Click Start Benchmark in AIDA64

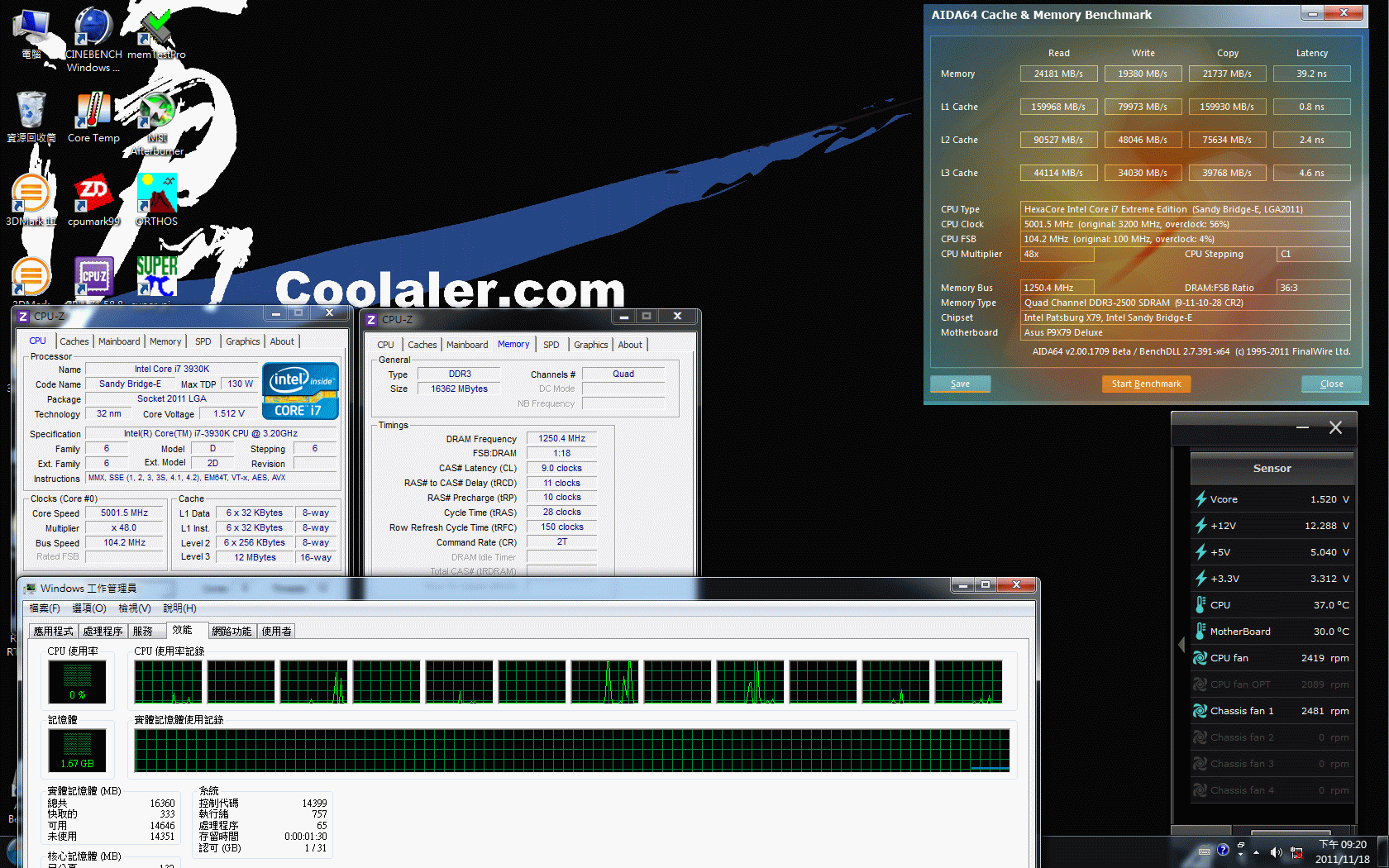coord(1146,384)
